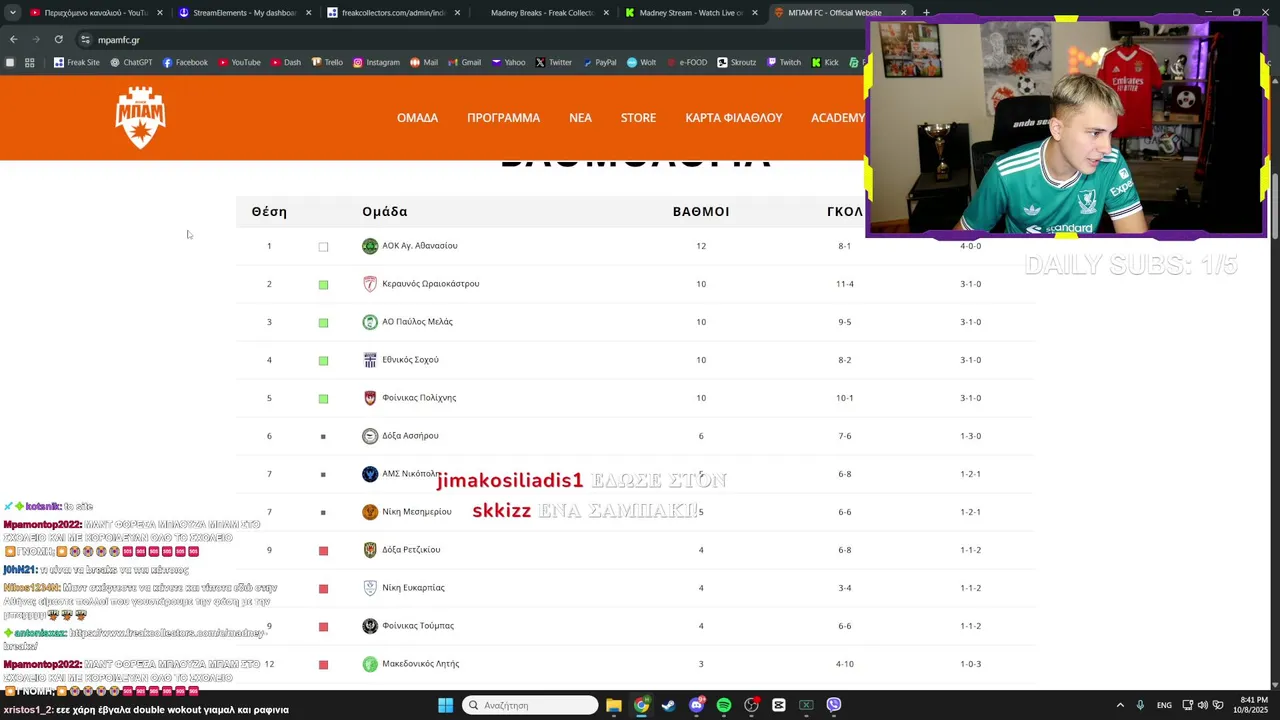
Task: Open the Dash bookmark
Action: 285,62
